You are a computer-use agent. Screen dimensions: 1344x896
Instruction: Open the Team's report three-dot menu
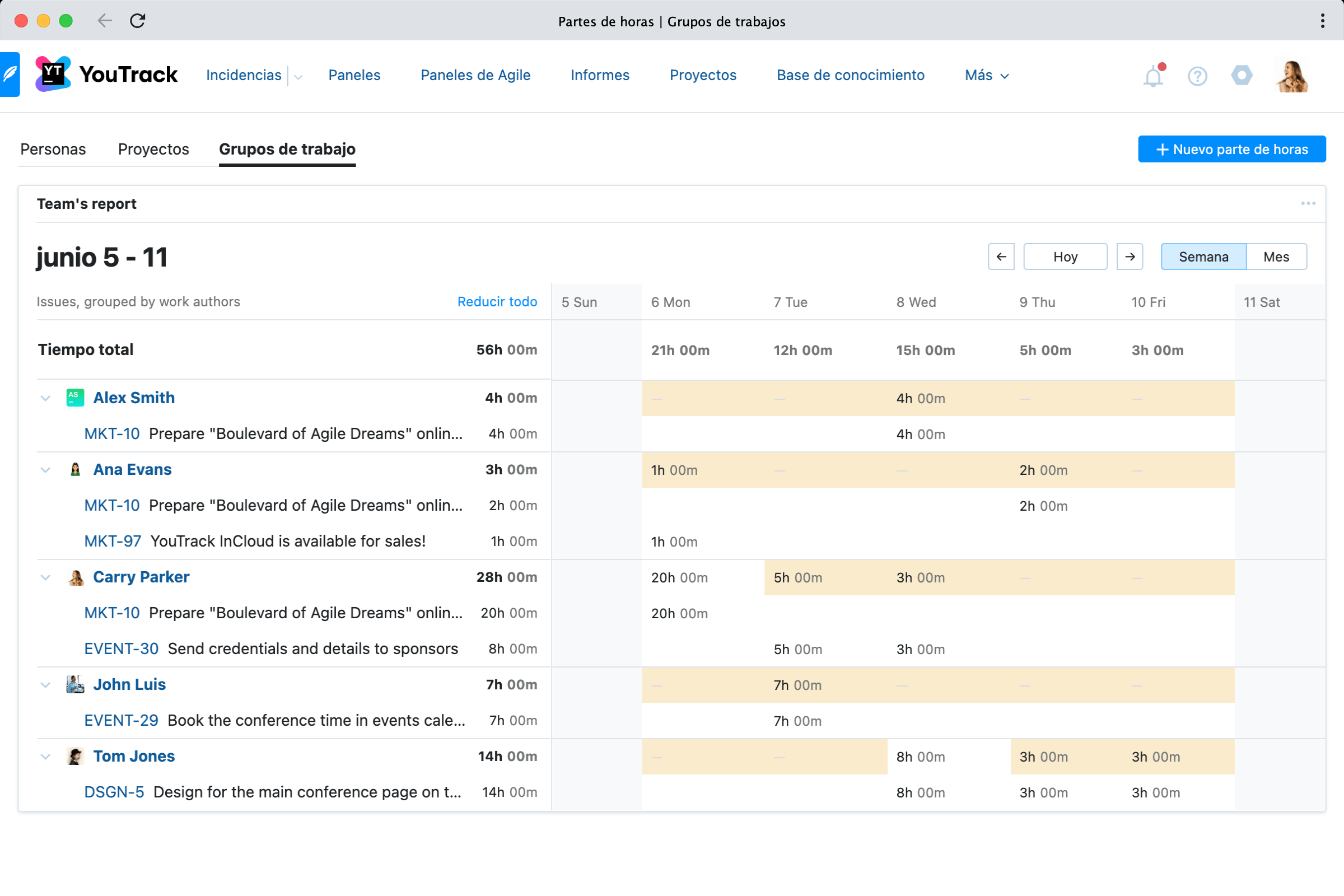pos(1308,204)
